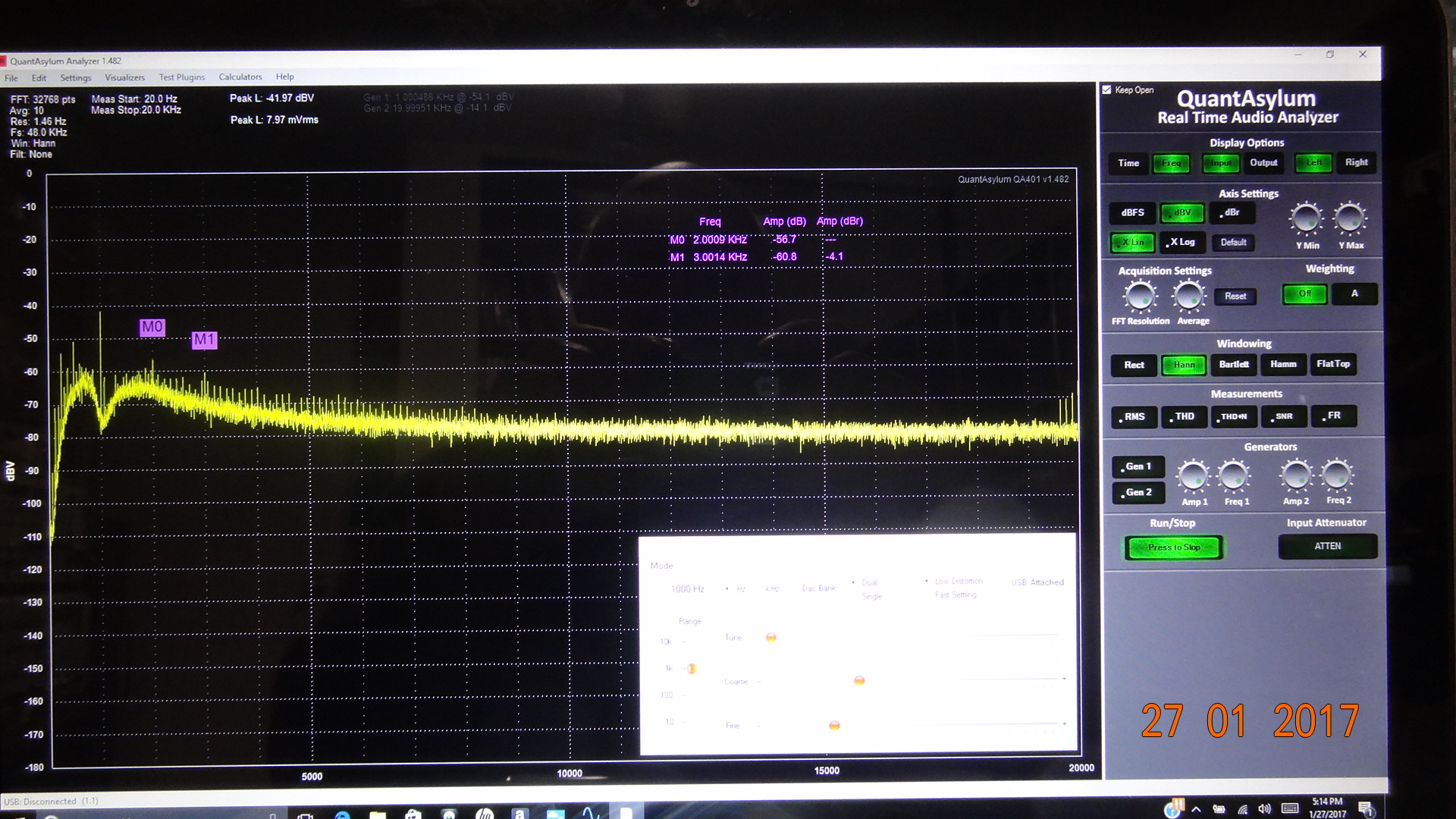Open the THD+N measurement options
Image resolution: width=1456 pixels, height=819 pixels.
click(1234, 416)
